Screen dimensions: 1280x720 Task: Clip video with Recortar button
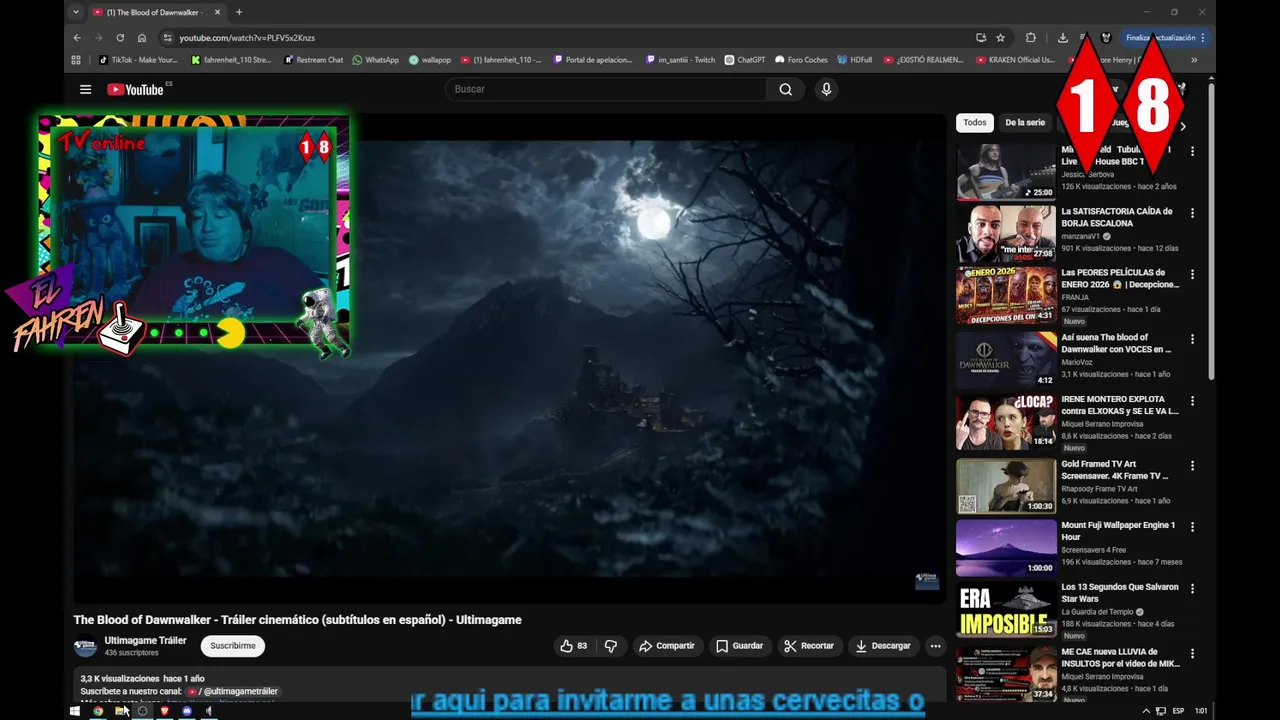pyautogui.click(x=809, y=646)
